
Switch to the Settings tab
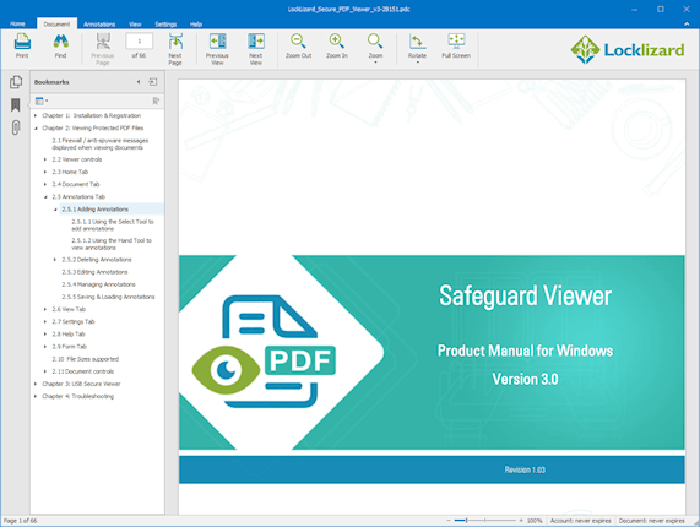point(166,24)
